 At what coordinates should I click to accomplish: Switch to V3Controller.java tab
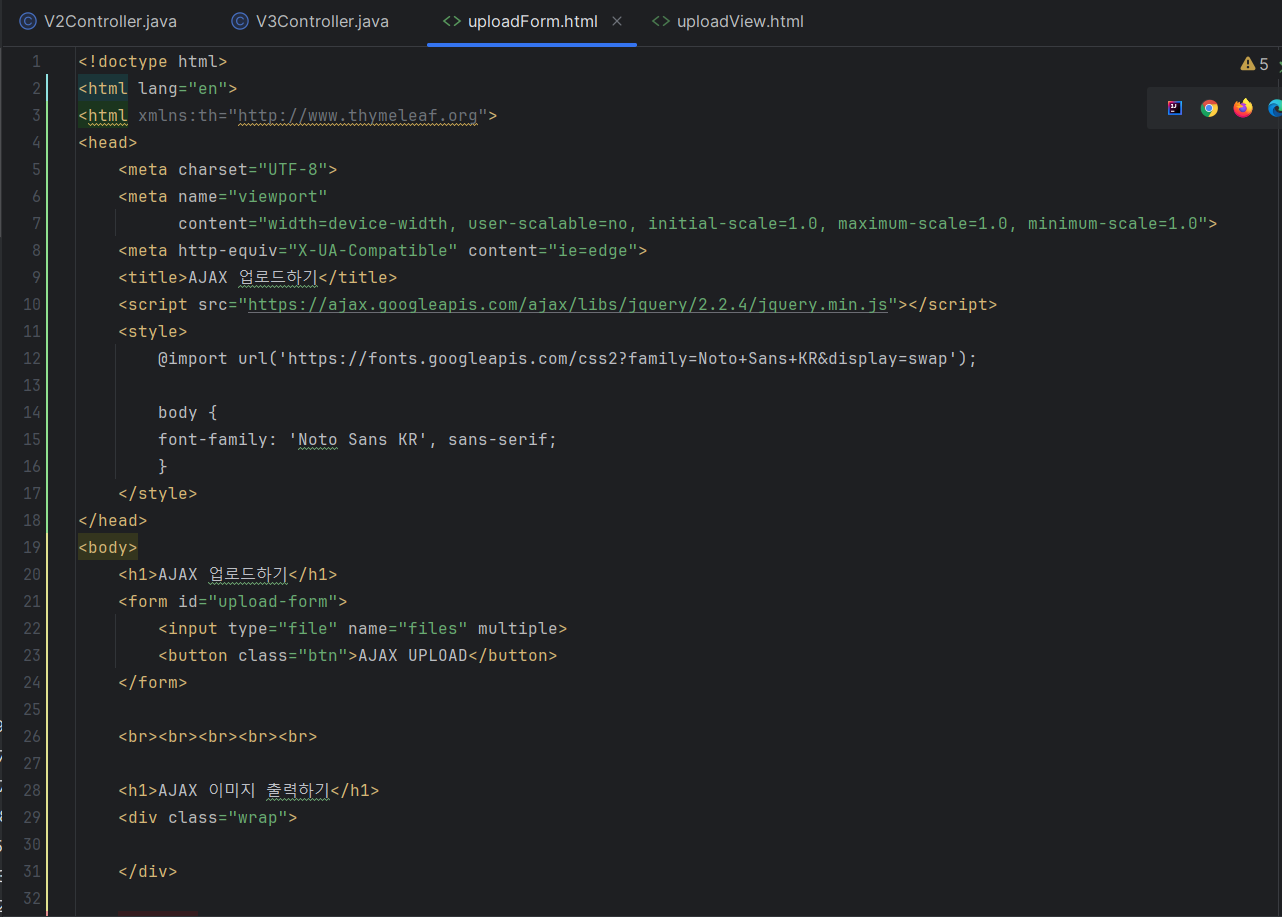point(309,21)
